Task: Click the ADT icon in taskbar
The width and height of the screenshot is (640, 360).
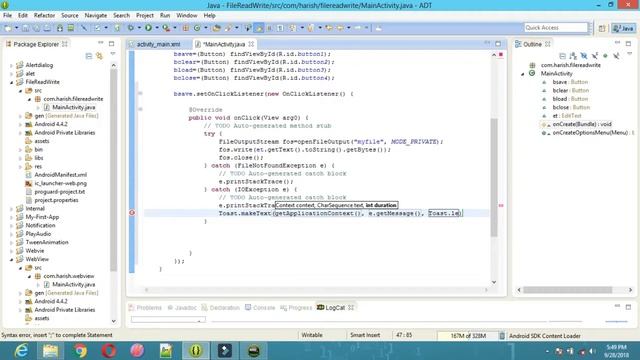Action: [x=196, y=351]
